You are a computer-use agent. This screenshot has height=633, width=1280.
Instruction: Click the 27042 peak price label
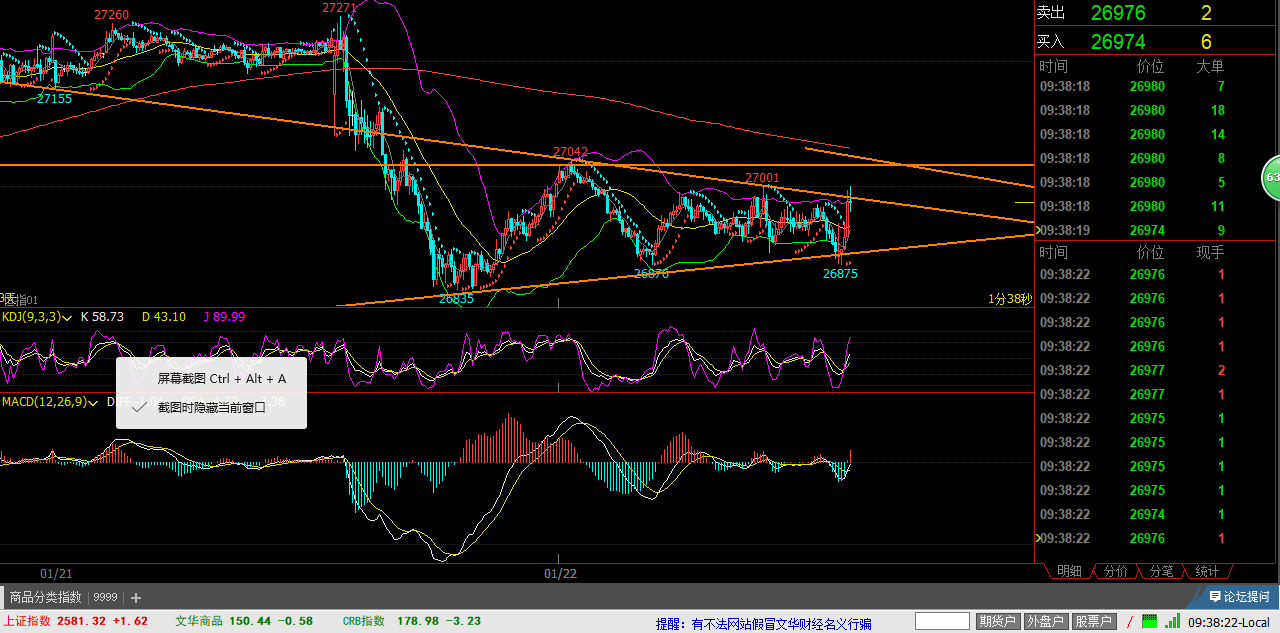click(571, 152)
